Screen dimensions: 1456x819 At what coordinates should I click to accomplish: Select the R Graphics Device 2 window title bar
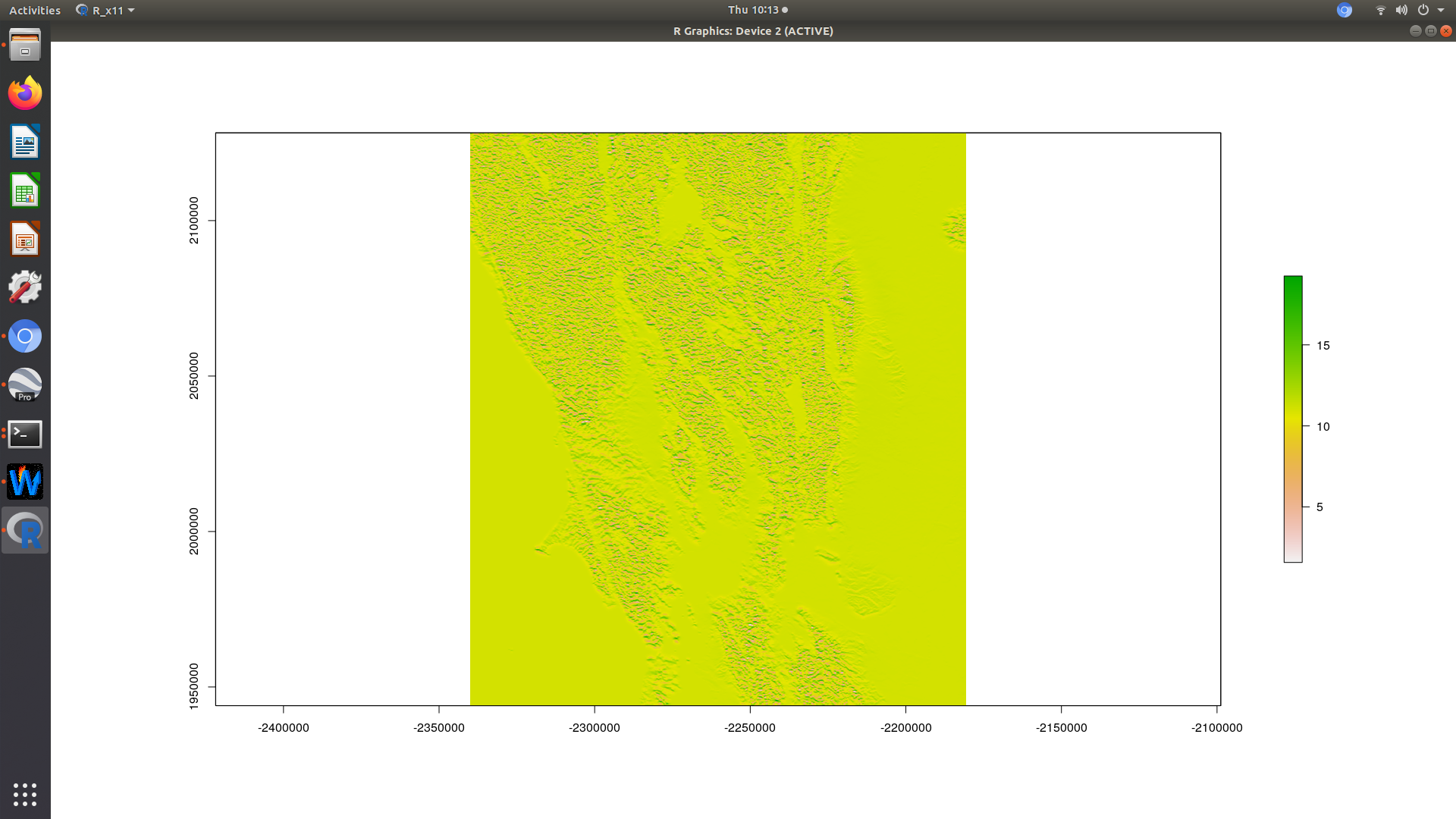pos(752,31)
